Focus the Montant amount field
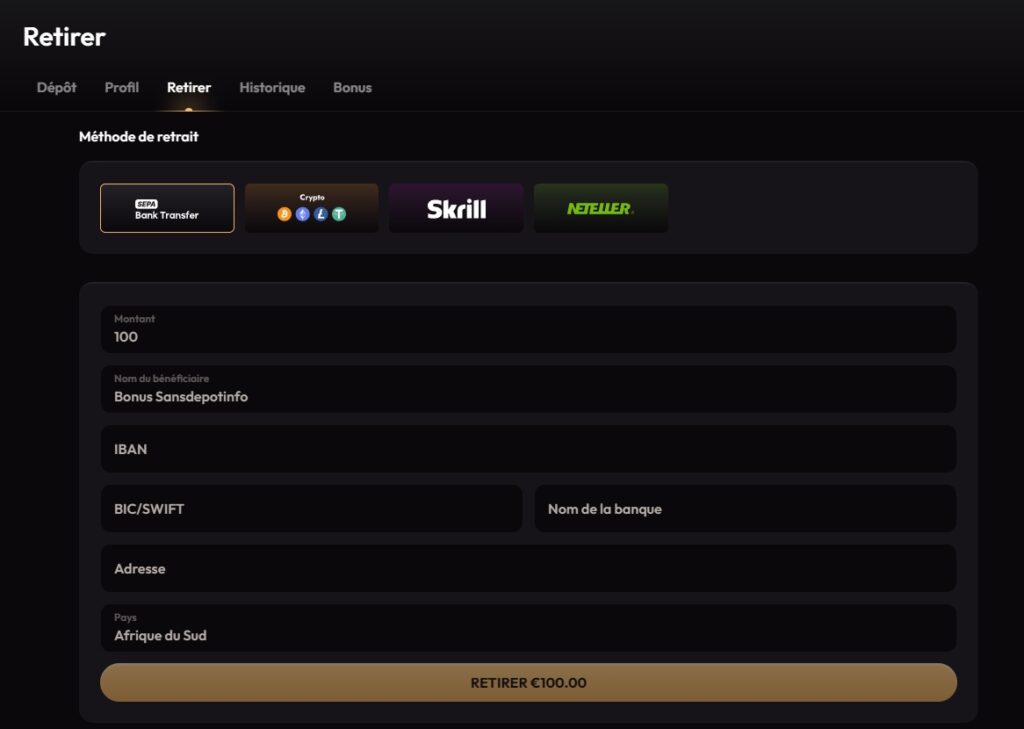The width and height of the screenshot is (1024, 729). tap(528, 330)
